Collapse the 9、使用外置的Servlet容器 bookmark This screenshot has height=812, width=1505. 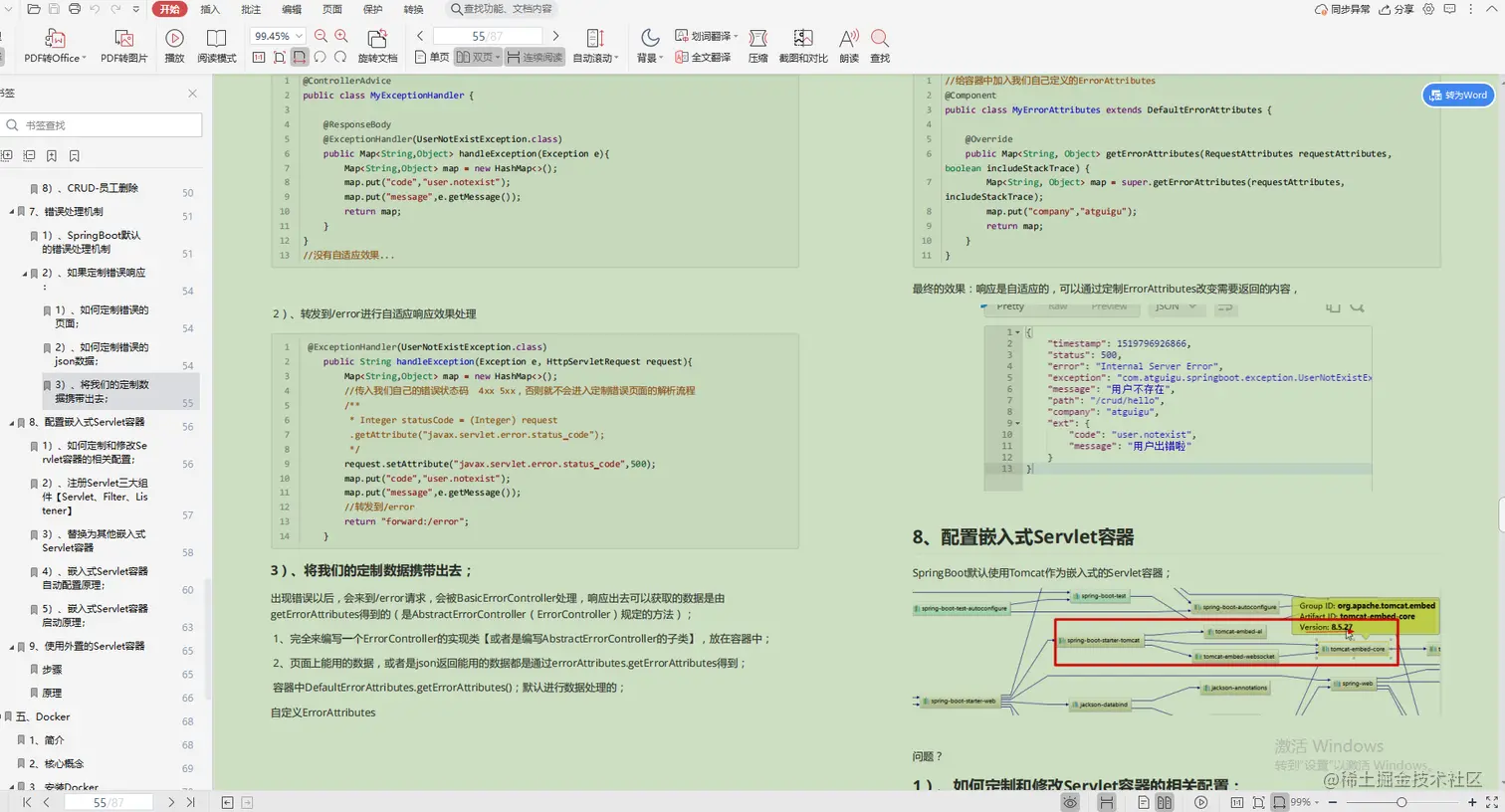[x=12, y=647]
